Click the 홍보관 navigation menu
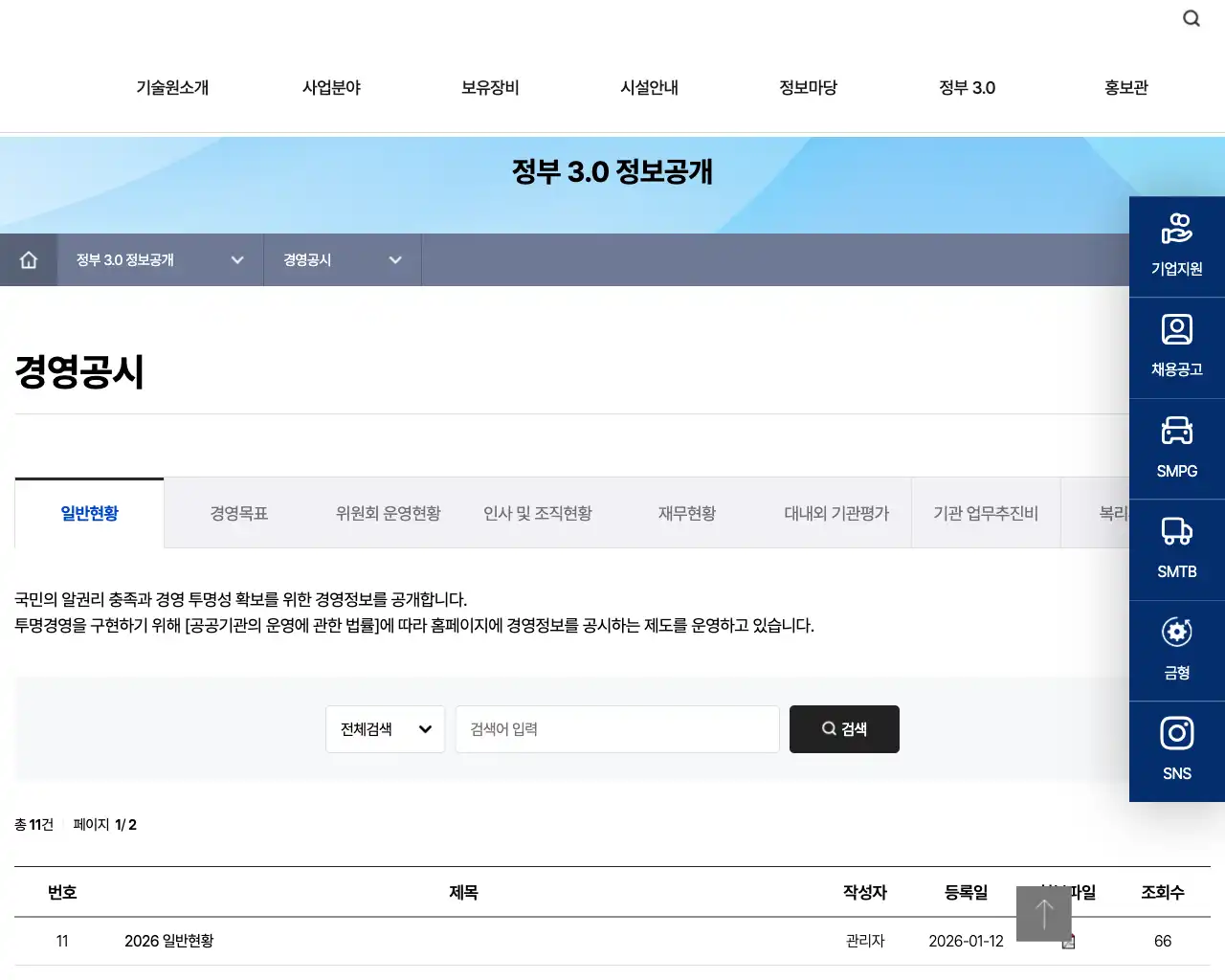1225x980 pixels. point(1125,87)
